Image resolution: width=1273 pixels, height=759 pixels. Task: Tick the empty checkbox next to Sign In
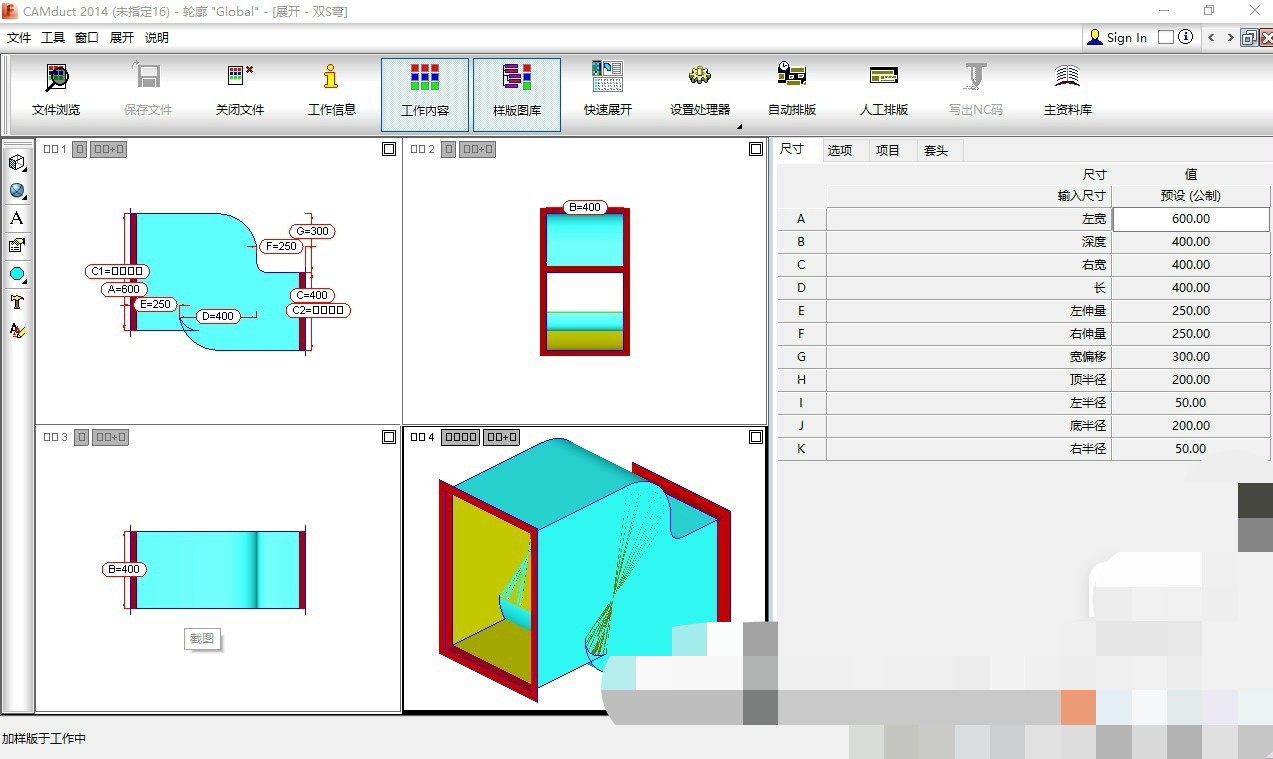point(1165,37)
